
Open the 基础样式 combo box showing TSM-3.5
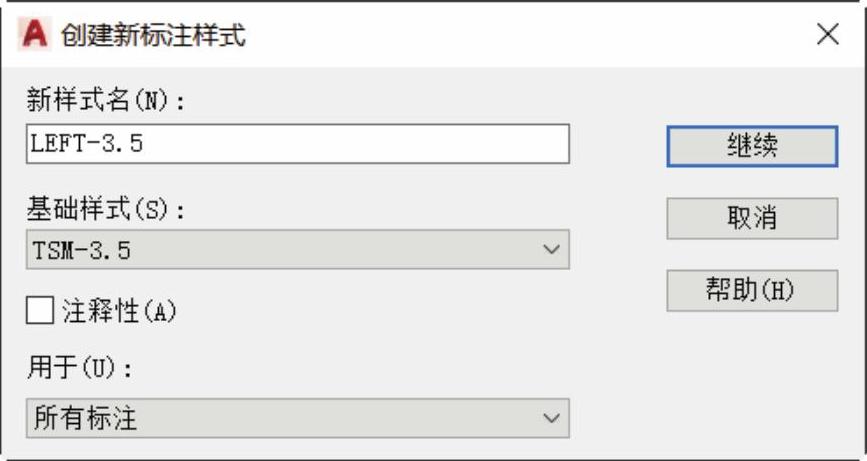pyautogui.click(x=297, y=250)
